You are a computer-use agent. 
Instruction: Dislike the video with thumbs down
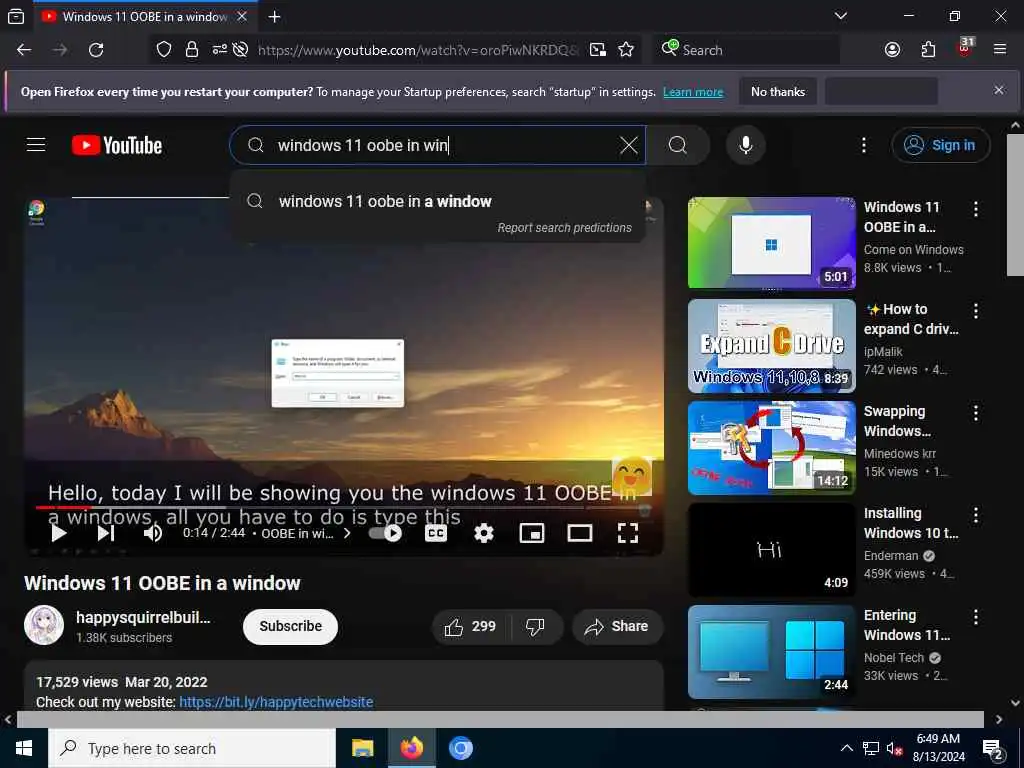536,626
